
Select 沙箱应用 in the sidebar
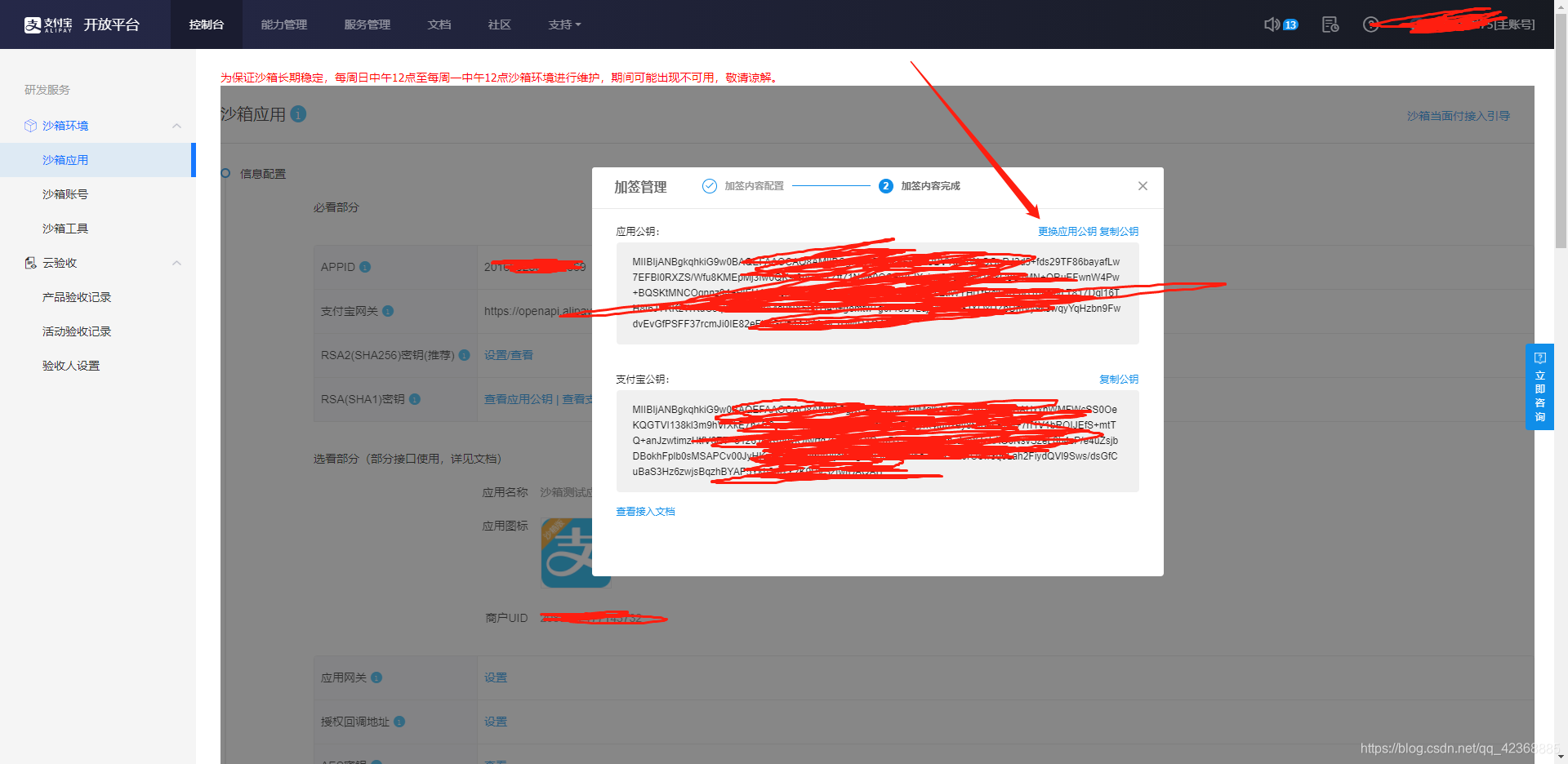(96, 160)
